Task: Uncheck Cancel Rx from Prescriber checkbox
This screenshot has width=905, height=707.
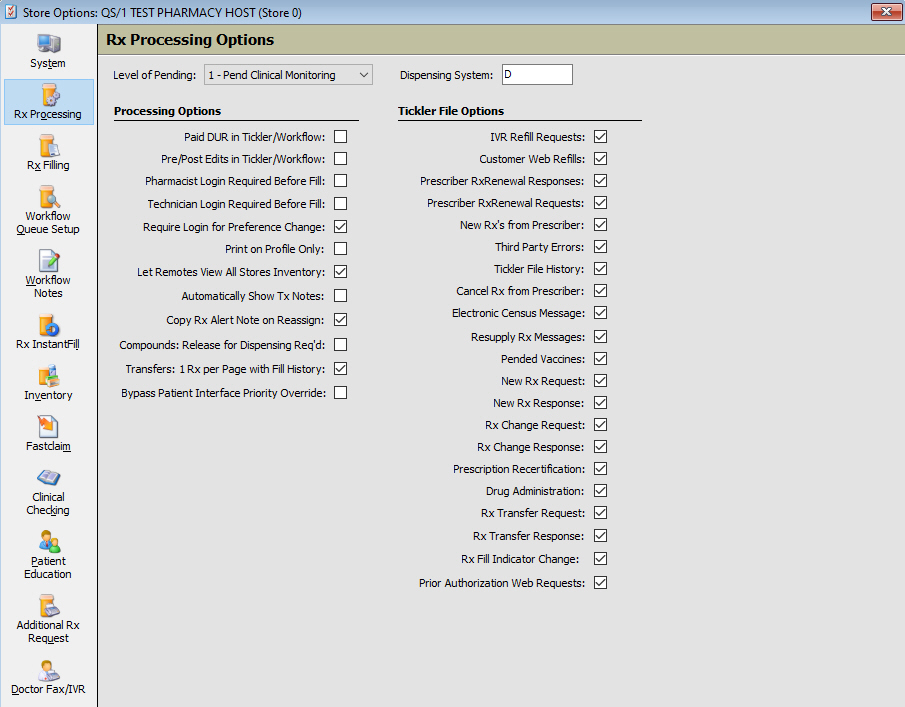Action: click(600, 291)
